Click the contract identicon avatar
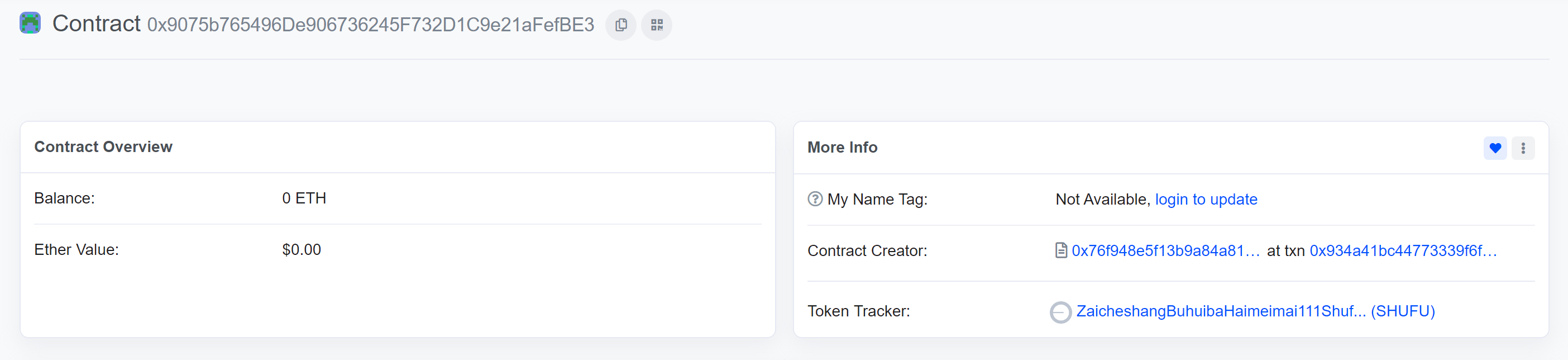 pos(30,23)
